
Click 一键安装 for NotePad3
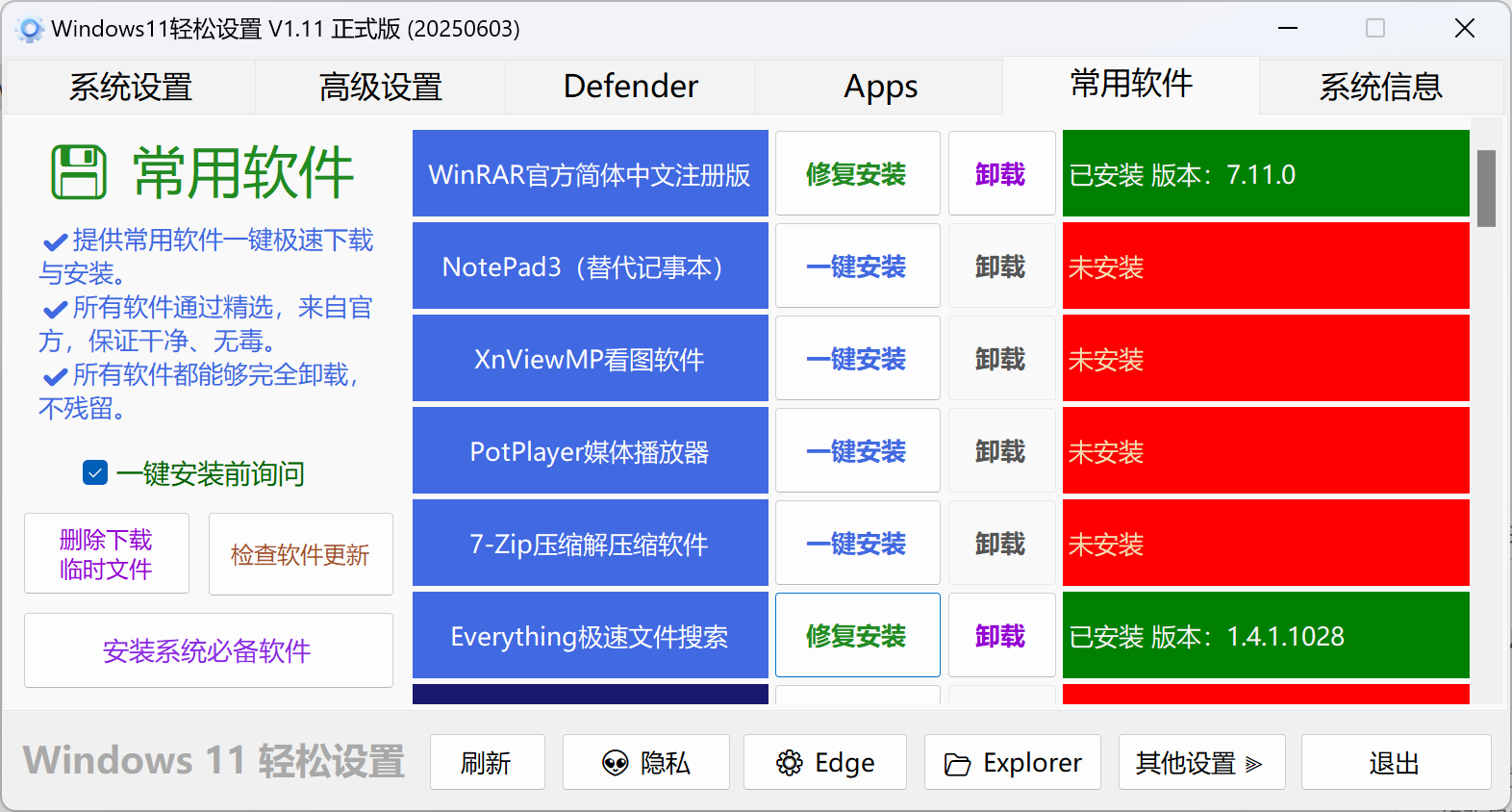click(857, 266)
